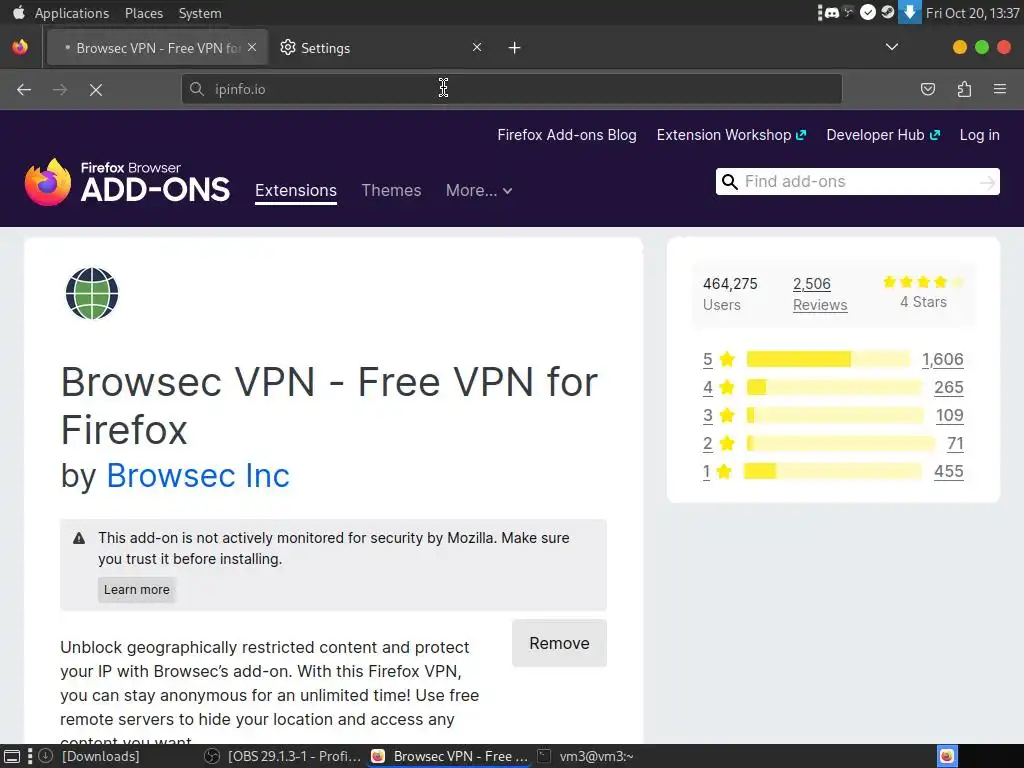Click the 5-star rating bar
This screenshot has width=1024, height=768.
click(x=828, y=359)
